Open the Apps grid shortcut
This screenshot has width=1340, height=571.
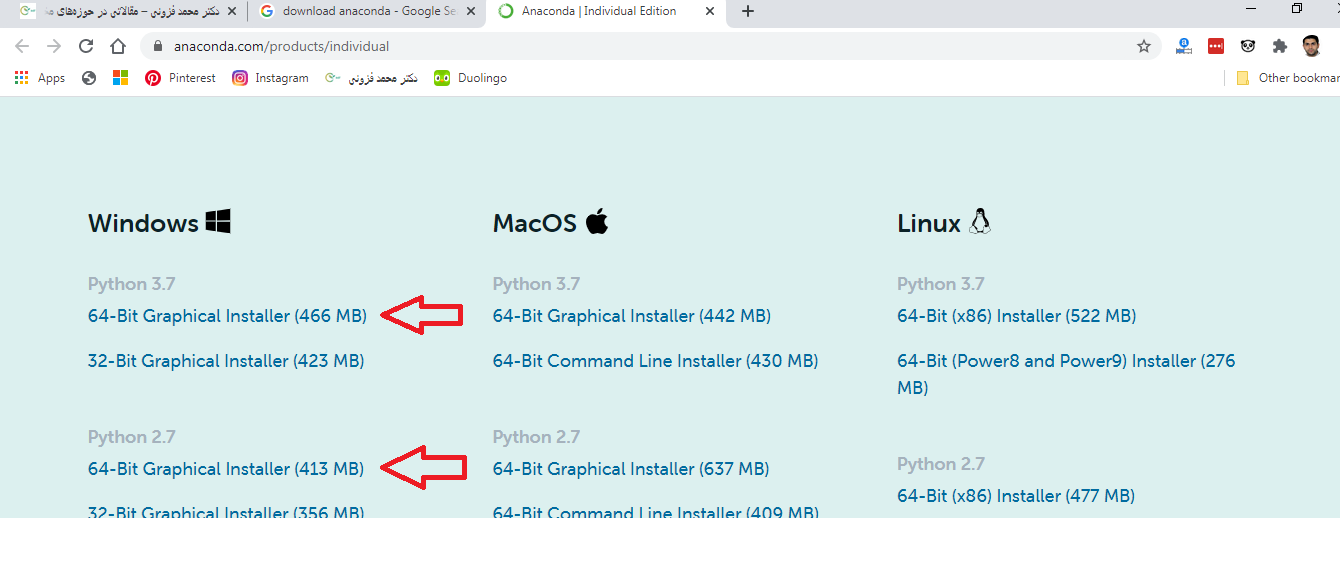[40, 78]
